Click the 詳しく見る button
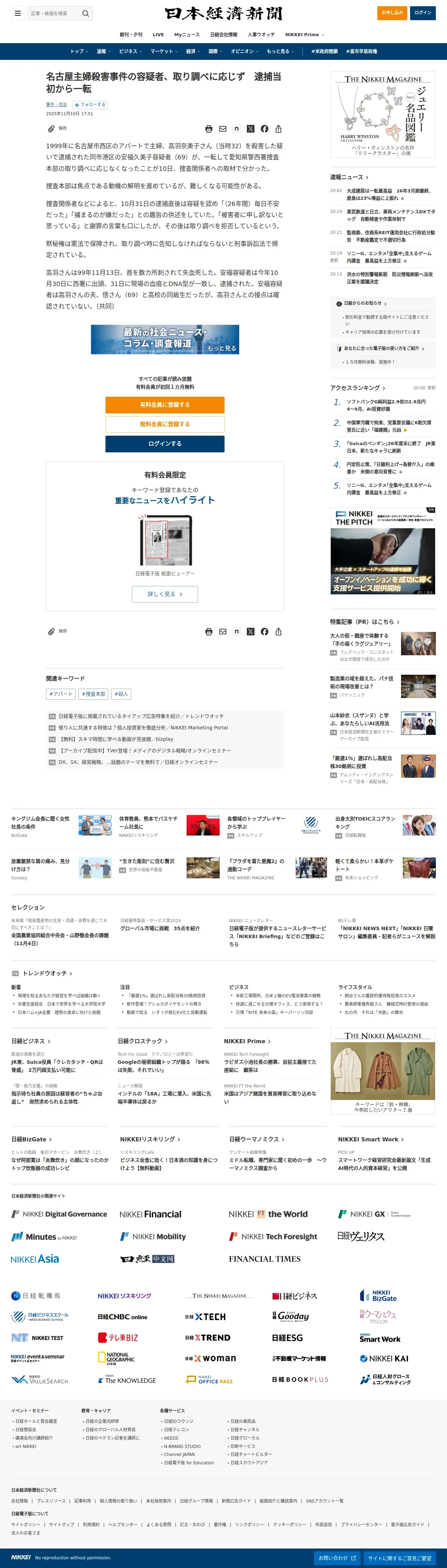This screenshot has height=1568, width=447. tap(165, 594)
